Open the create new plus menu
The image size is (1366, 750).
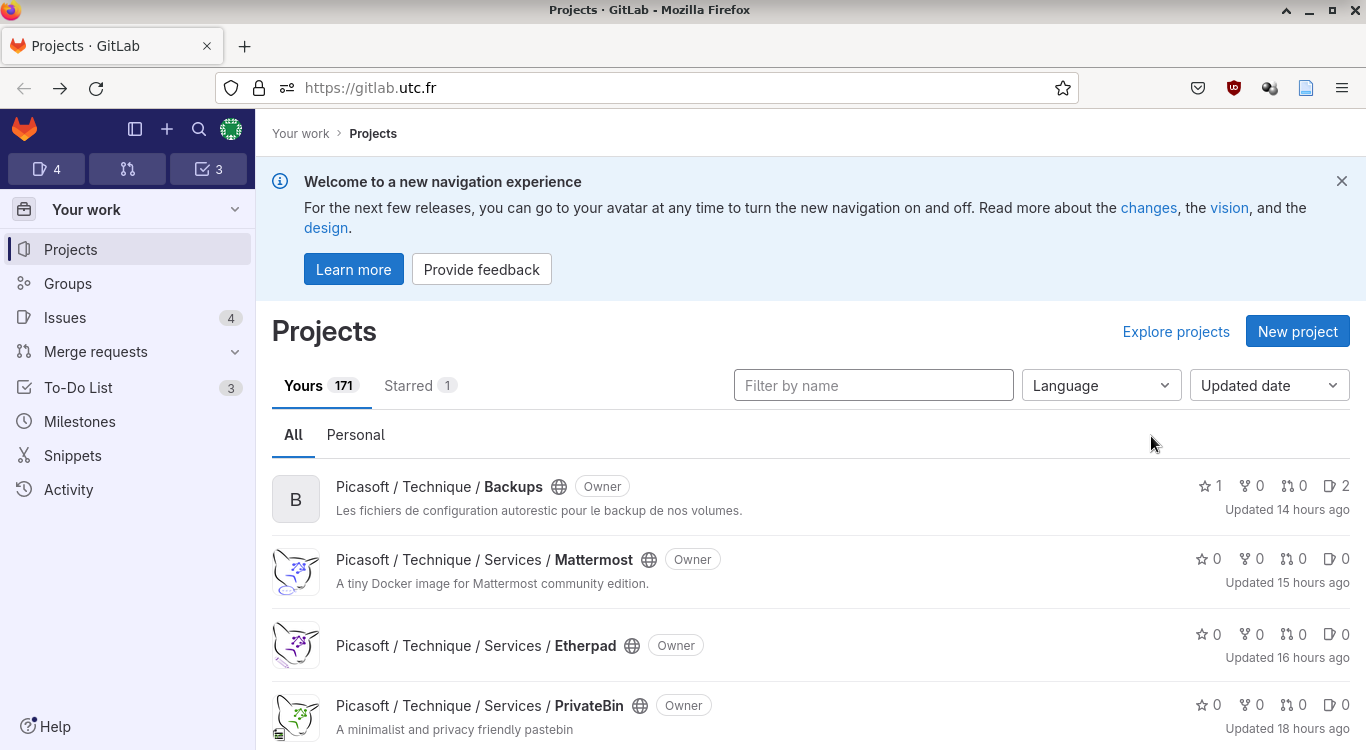(167, 129)
